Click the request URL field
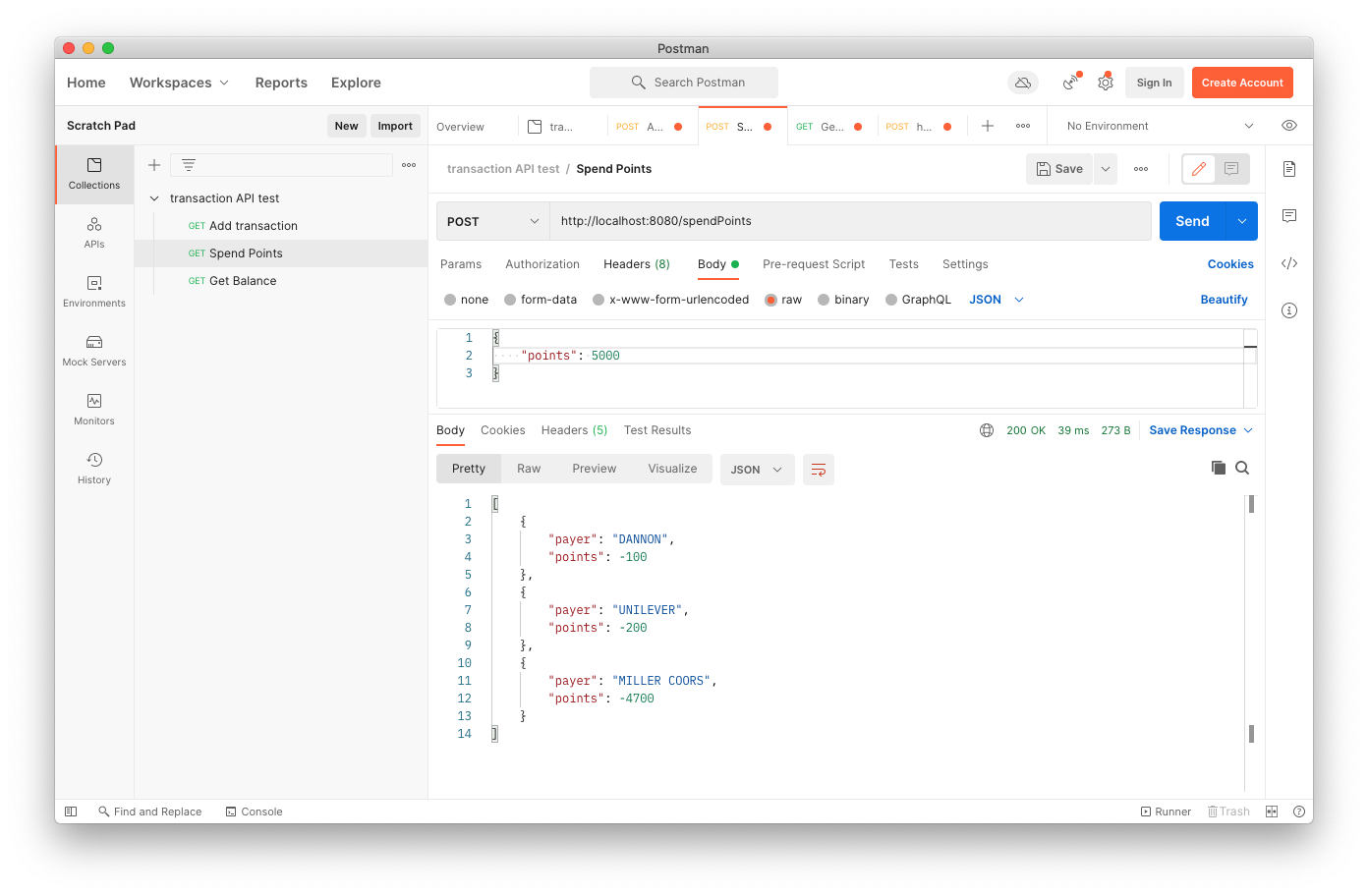 pos(850,221)
